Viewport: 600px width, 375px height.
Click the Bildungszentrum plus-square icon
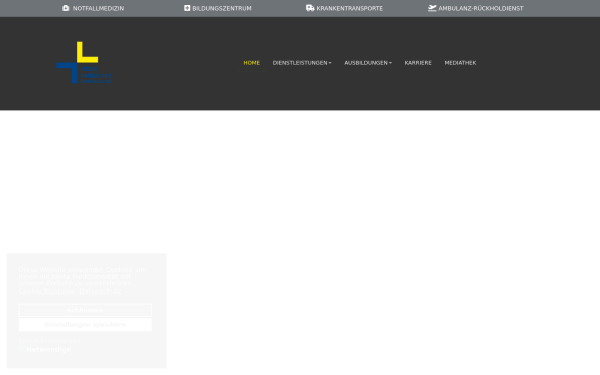click(x=187, y=8)
